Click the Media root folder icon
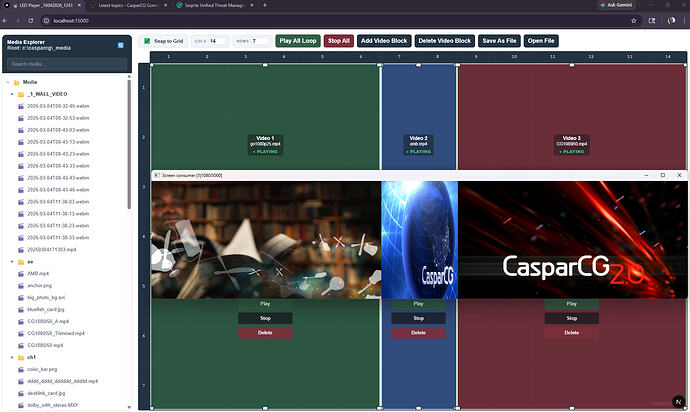 15,82
